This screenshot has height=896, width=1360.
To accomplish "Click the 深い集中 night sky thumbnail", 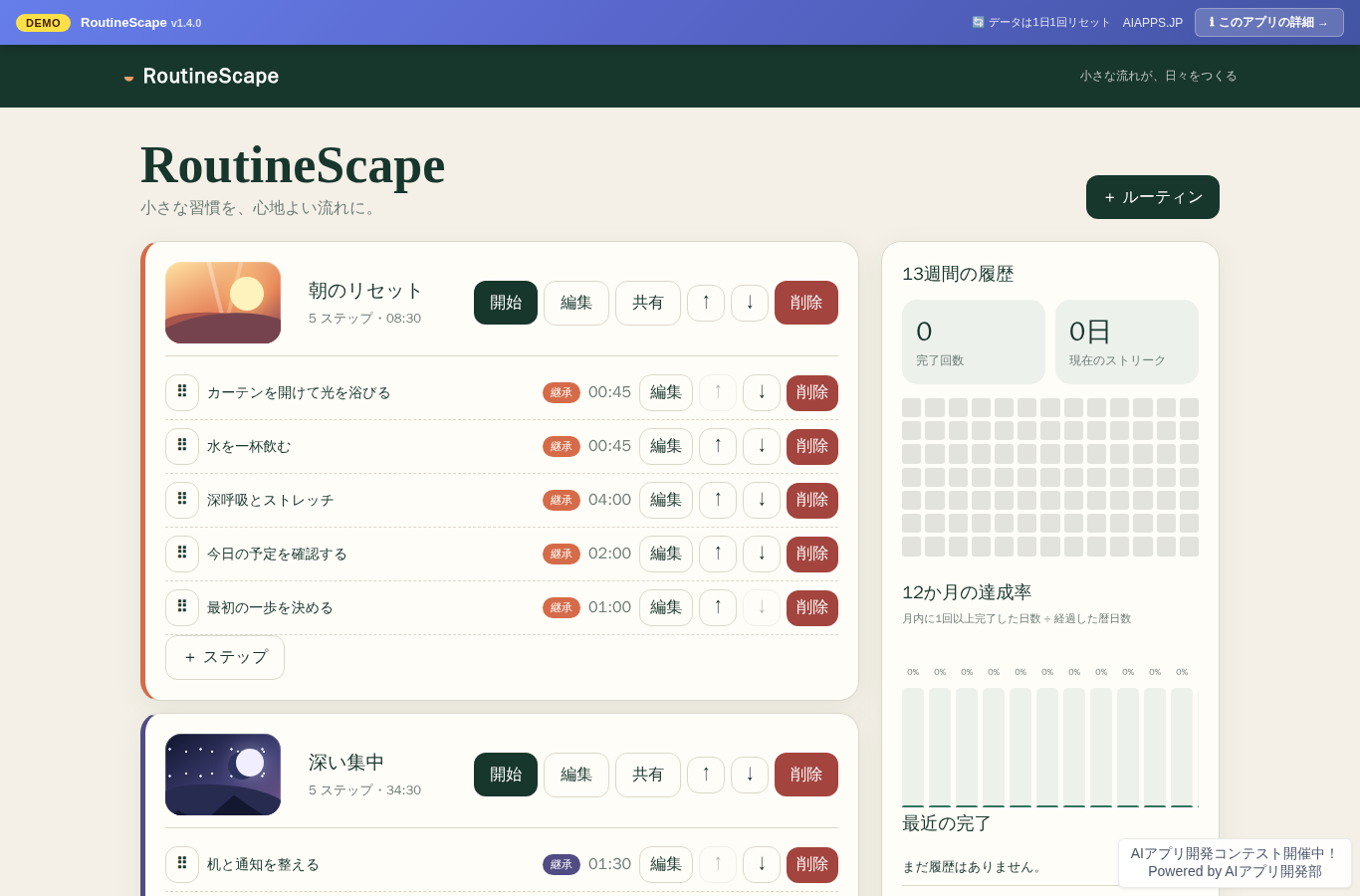I will coord(223,775).
